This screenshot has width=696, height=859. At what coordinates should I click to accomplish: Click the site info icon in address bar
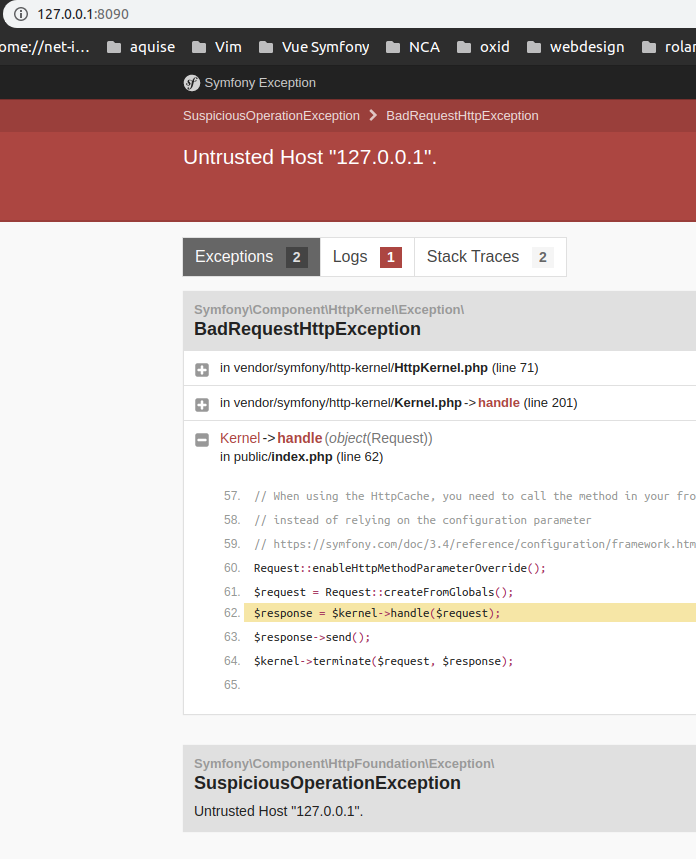[x=21, y=14]
